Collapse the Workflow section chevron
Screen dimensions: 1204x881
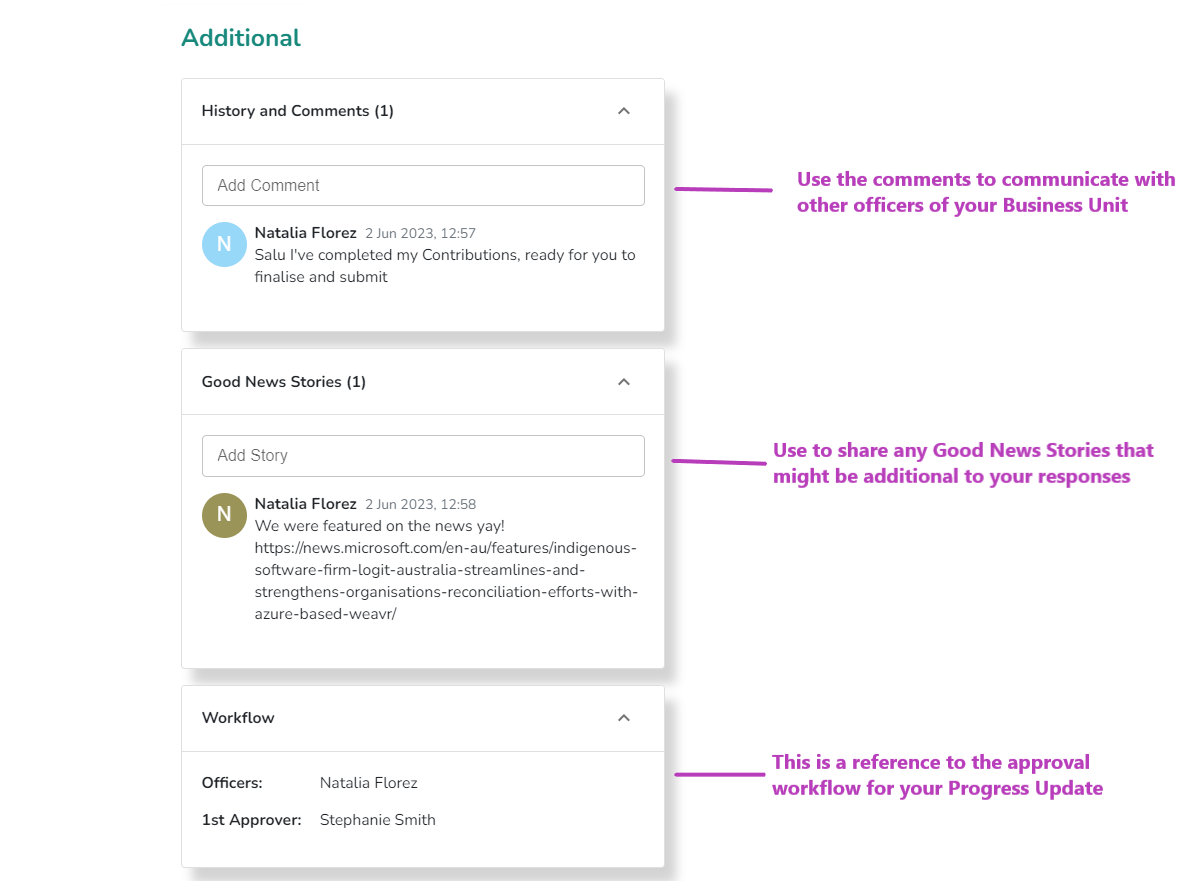(624, 718)
